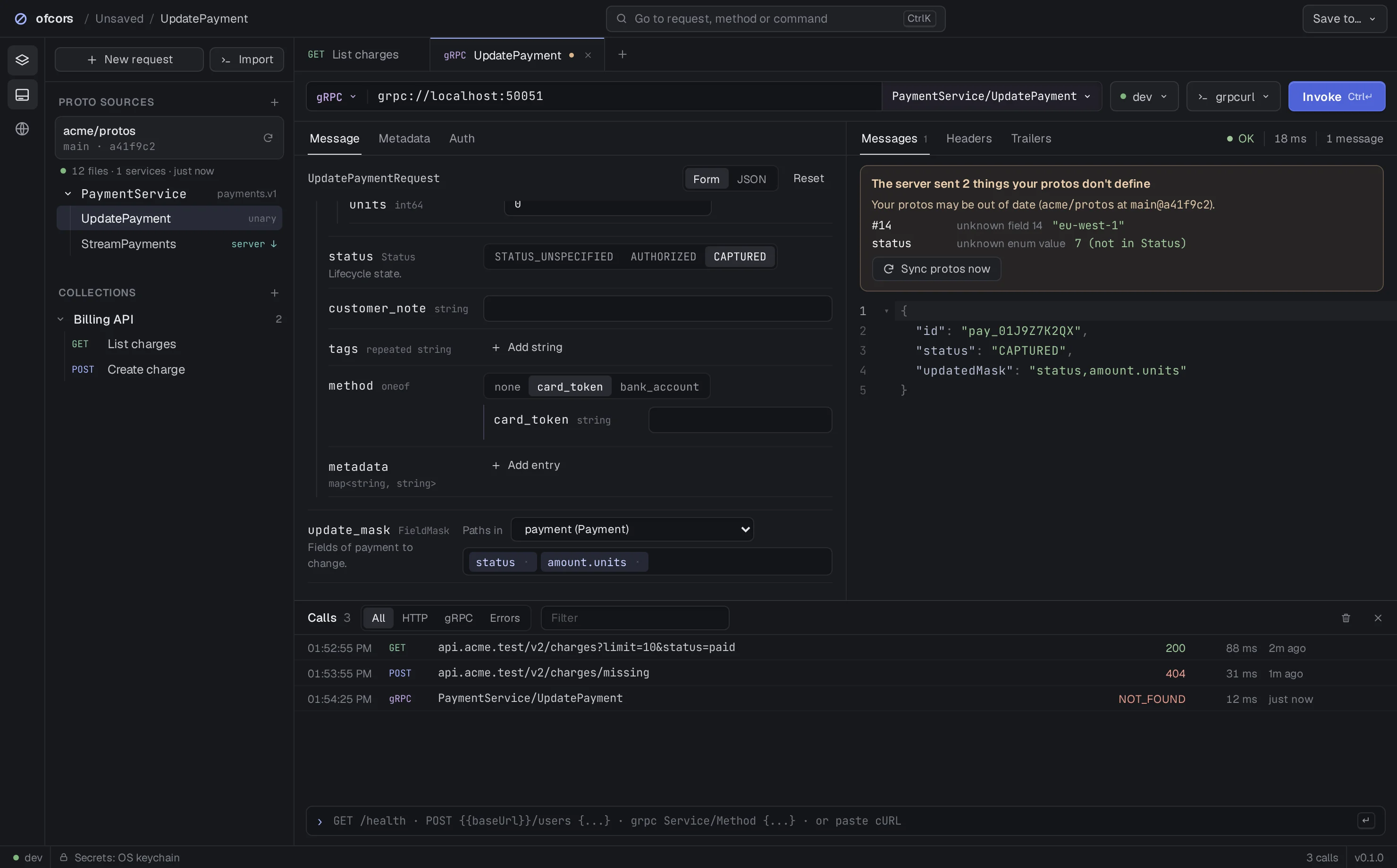Open the dev environment dropdown

point(1144,96)
